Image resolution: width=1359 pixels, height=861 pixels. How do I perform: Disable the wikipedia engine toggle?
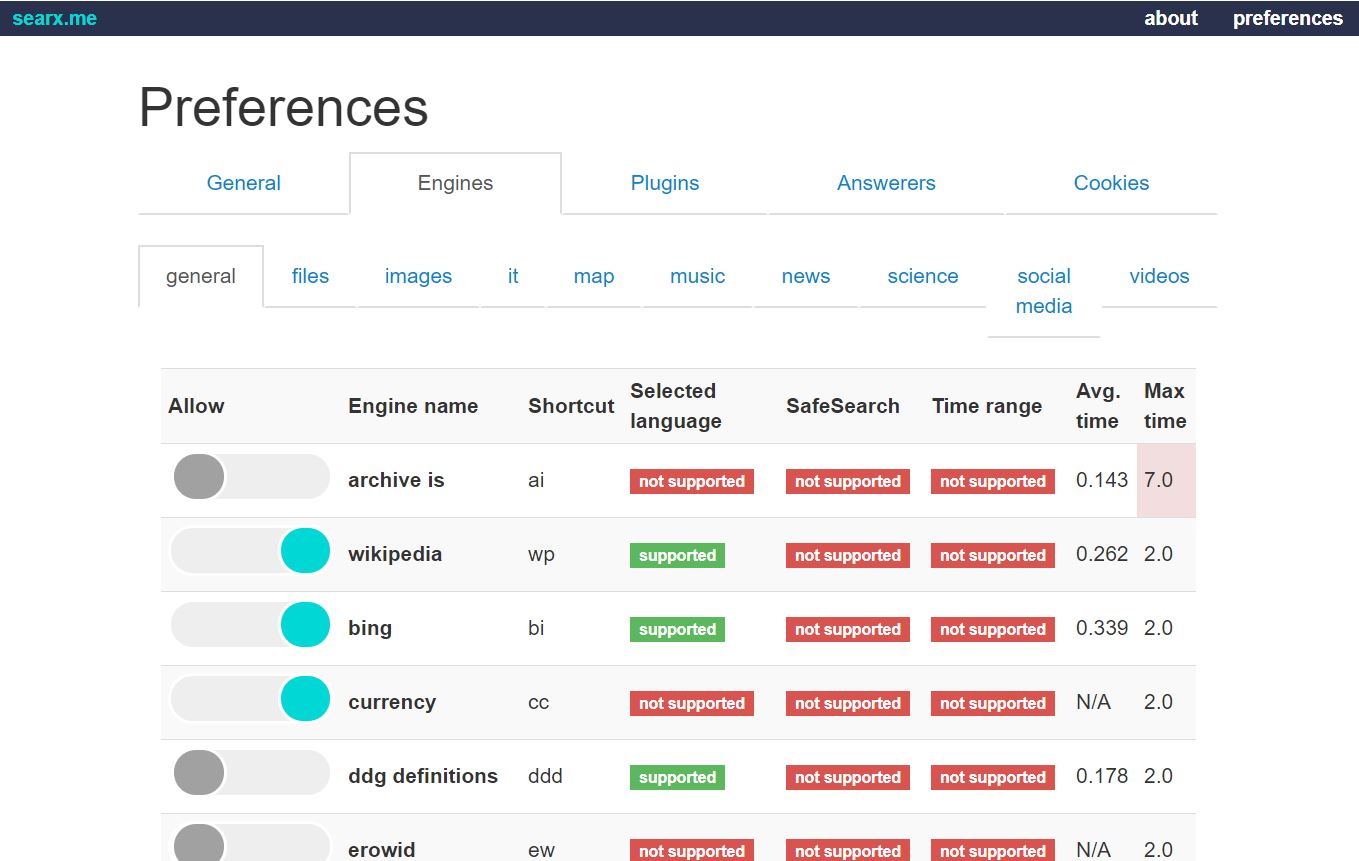click(250, 551)
